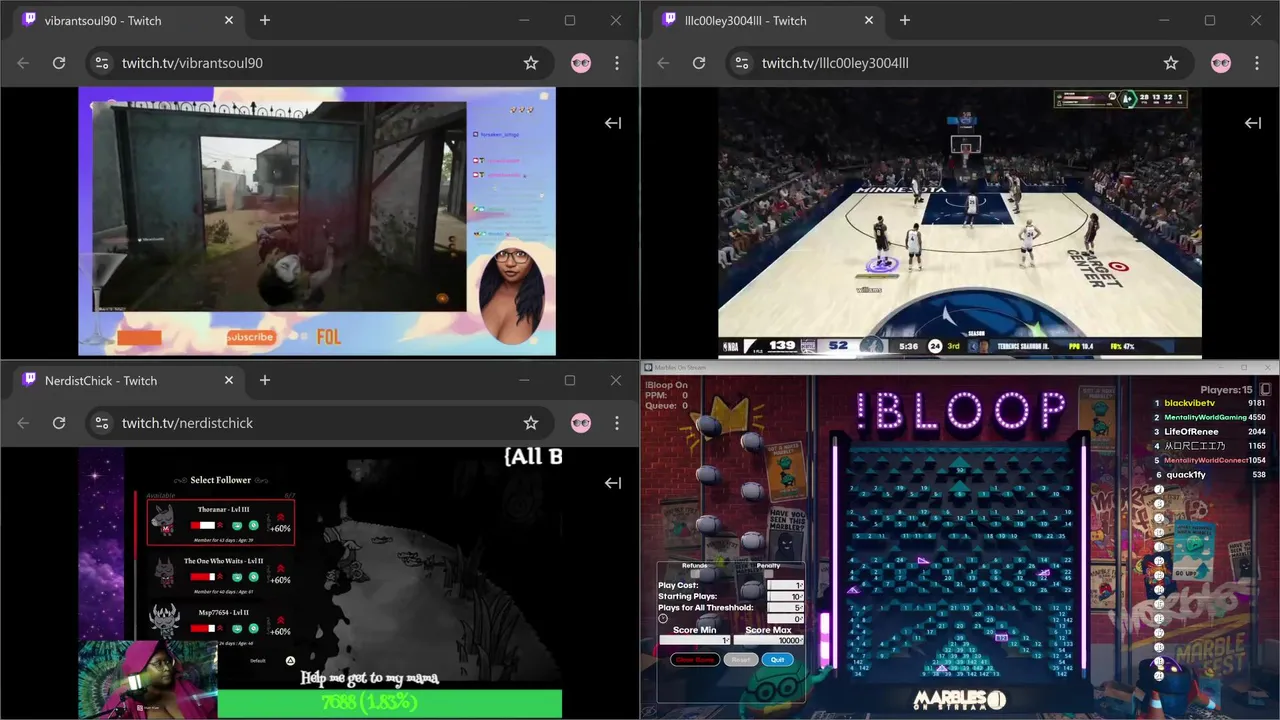Viewport: 1280px width, 720px height.
Task: Reload the NerdistChick Twitch page
Action: pos(59,423)
